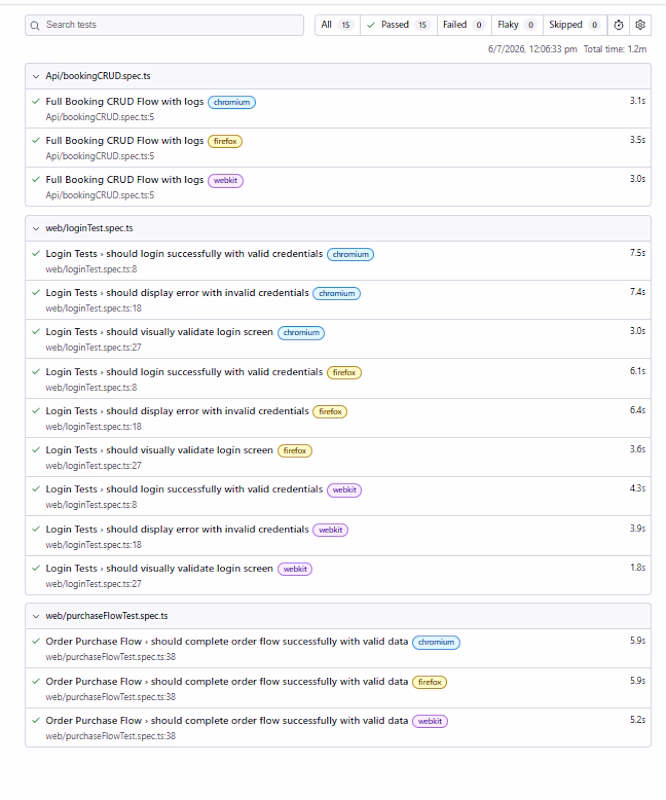The width and height of the screenshot is (666, 800).
Task: Collapse the web/purchaseFlowTest.spec.ts group
Action: [36, 616]
